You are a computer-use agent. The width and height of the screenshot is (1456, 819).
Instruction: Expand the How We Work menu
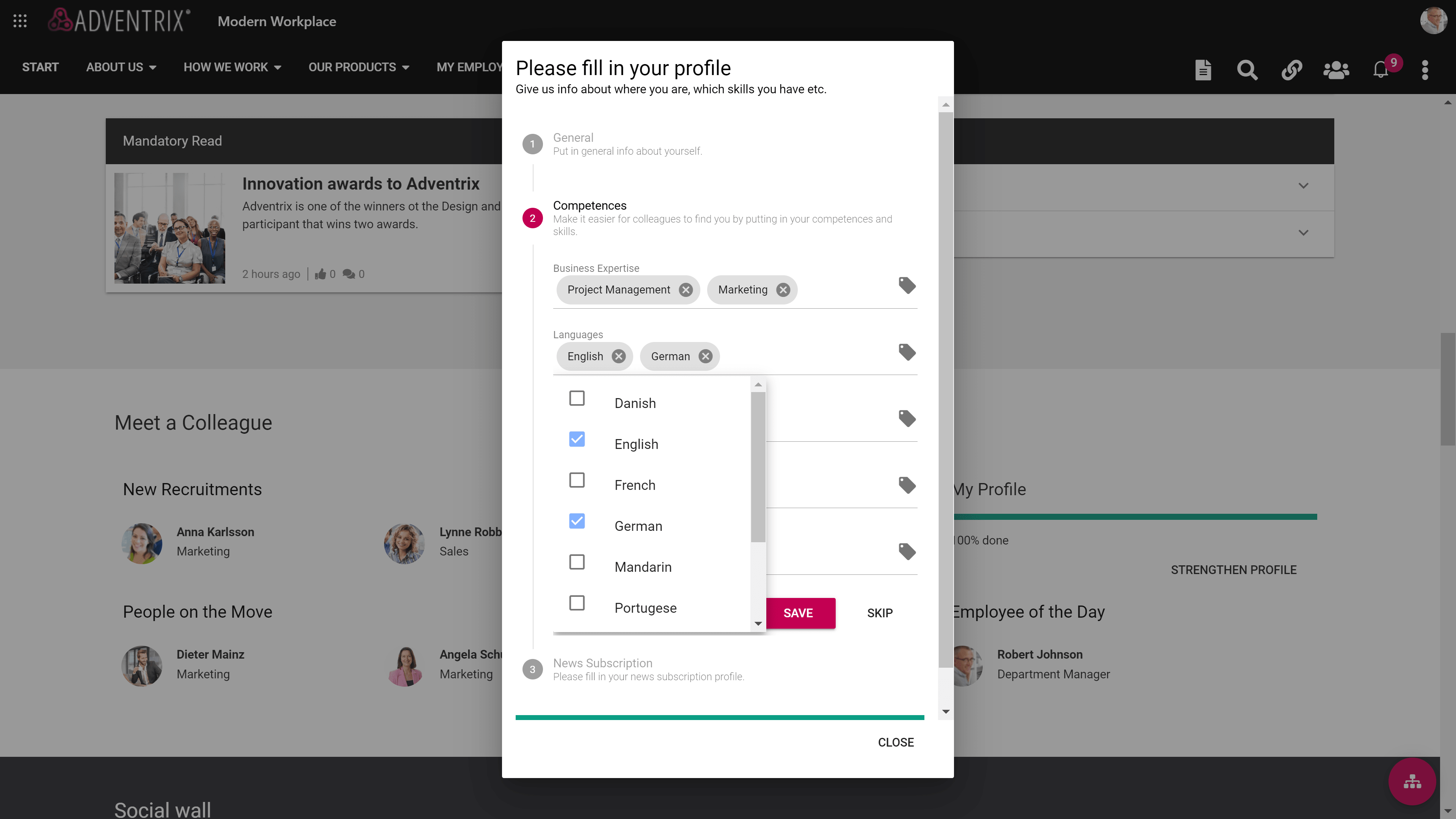232,67
